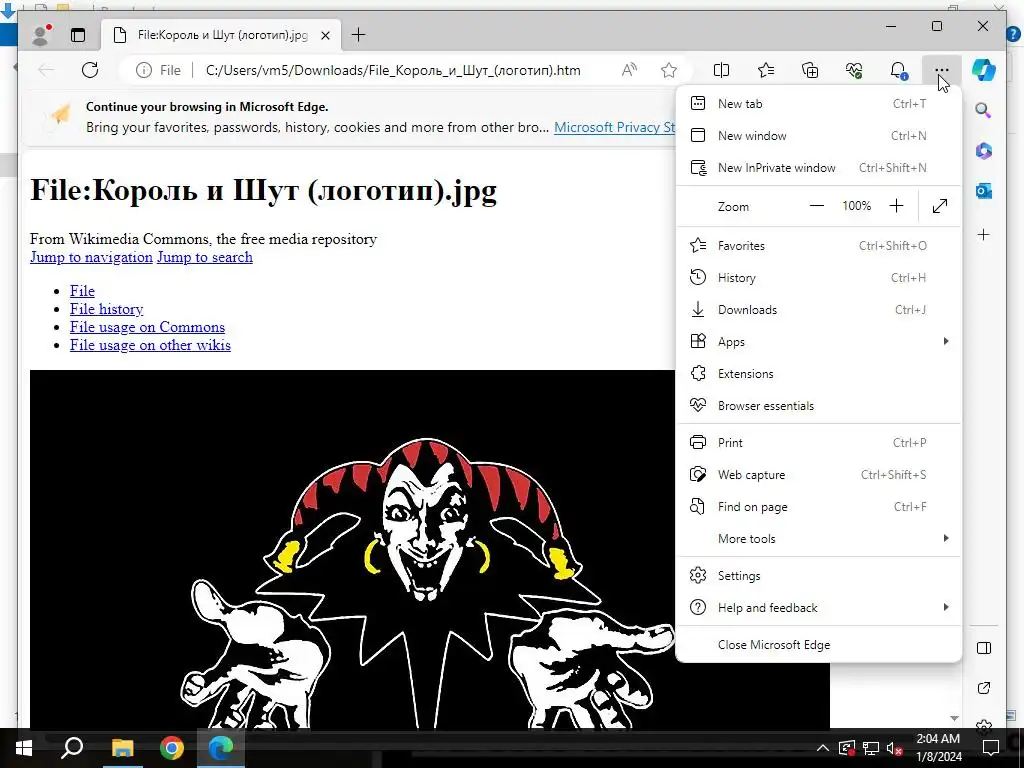Open the network tray icon

click(x=871, y=748)
